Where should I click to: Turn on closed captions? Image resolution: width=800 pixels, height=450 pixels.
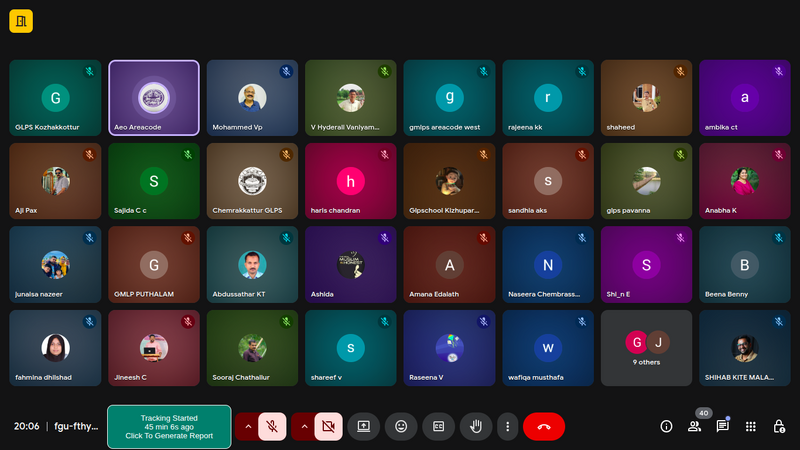[438, 426]
